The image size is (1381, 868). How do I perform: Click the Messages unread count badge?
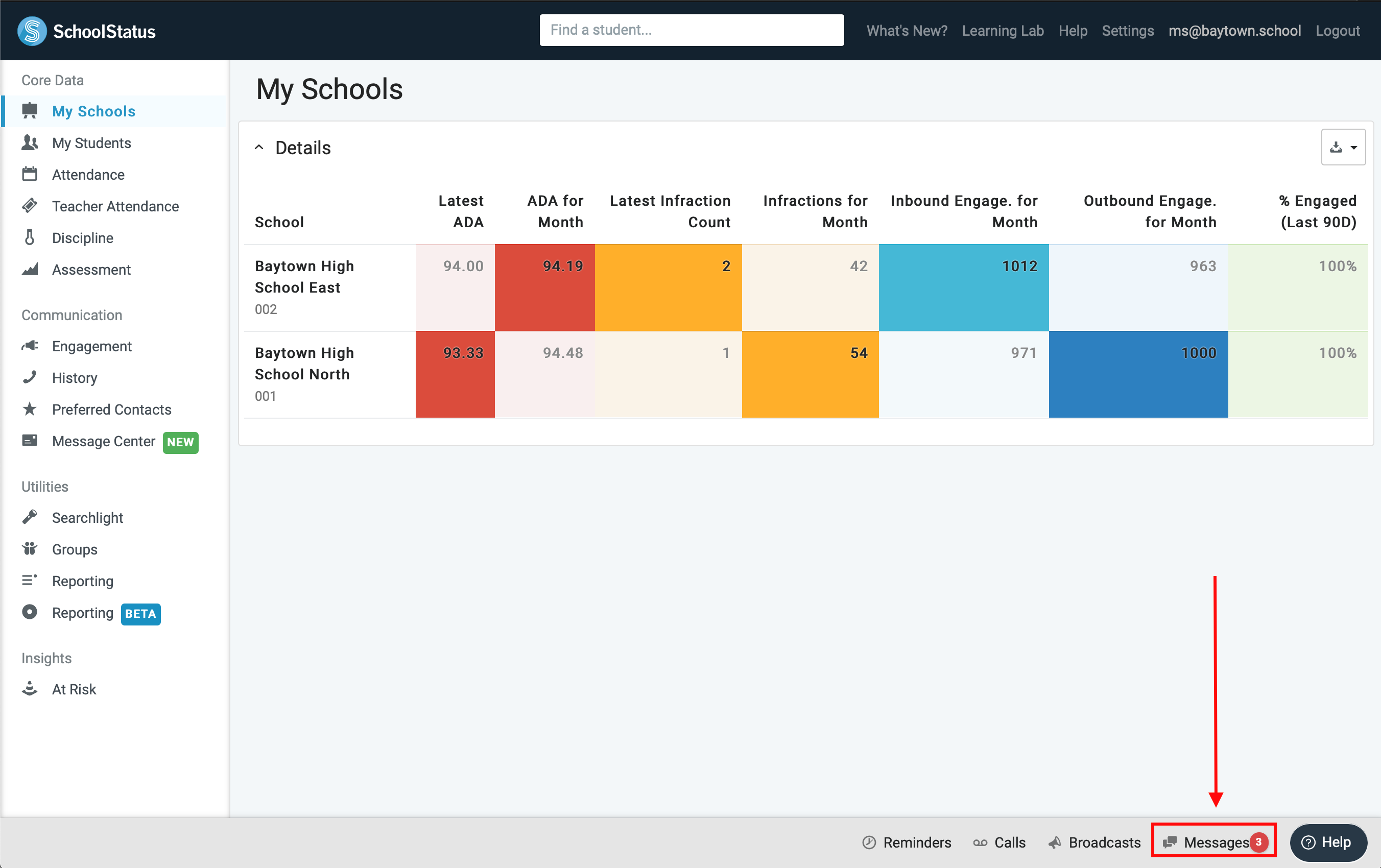pyautogui.click(x=1258, y=841)
